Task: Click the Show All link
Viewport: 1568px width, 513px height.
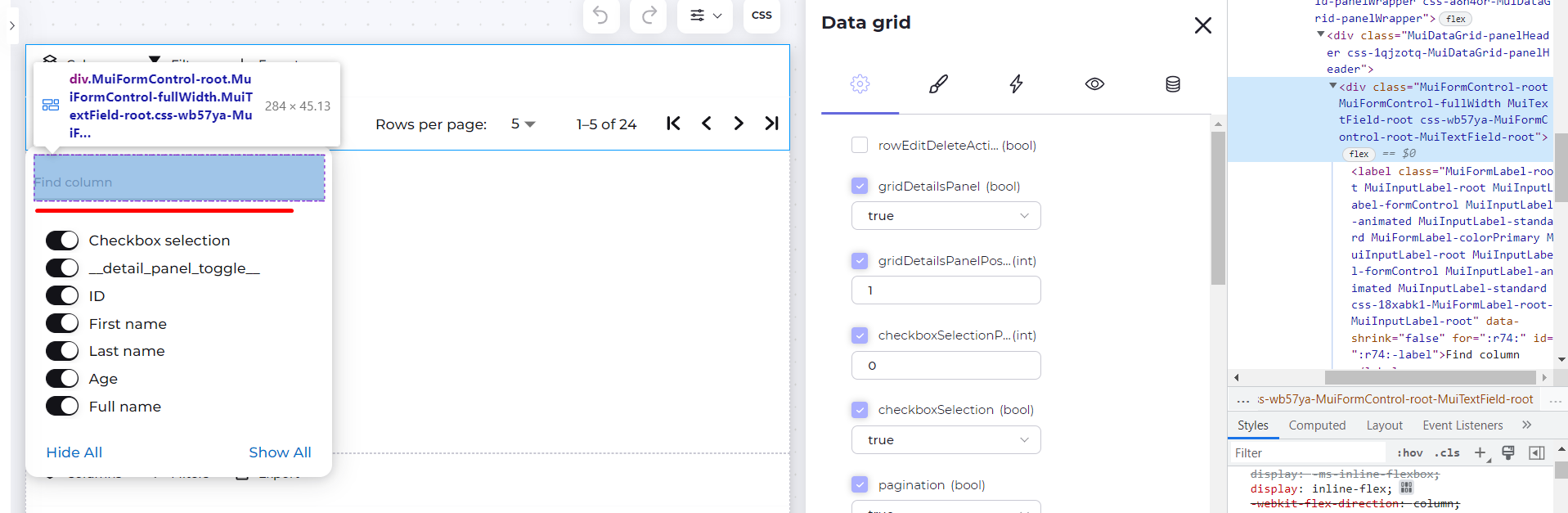Action: pyautogui.click(x=280, y=452)
